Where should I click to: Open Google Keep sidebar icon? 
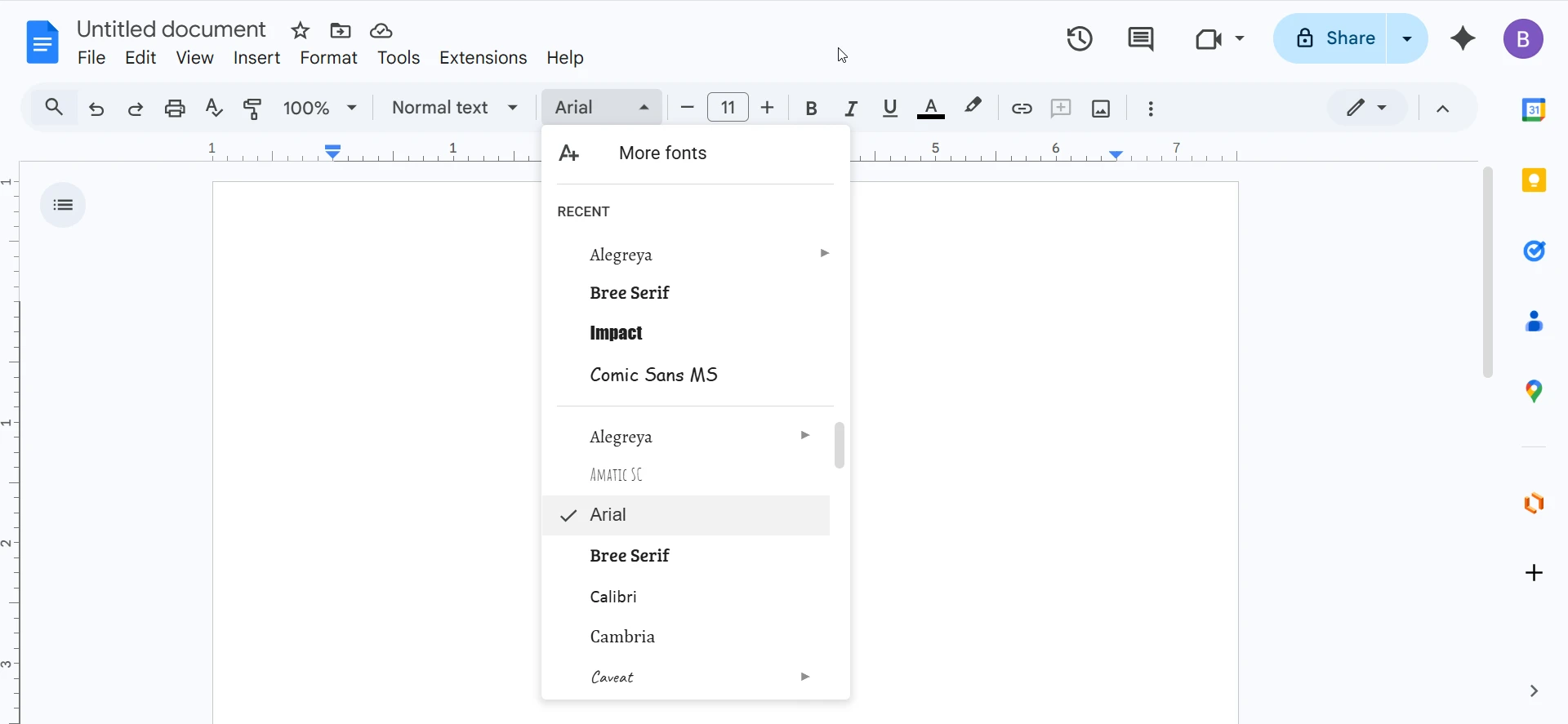(1534, 180)
